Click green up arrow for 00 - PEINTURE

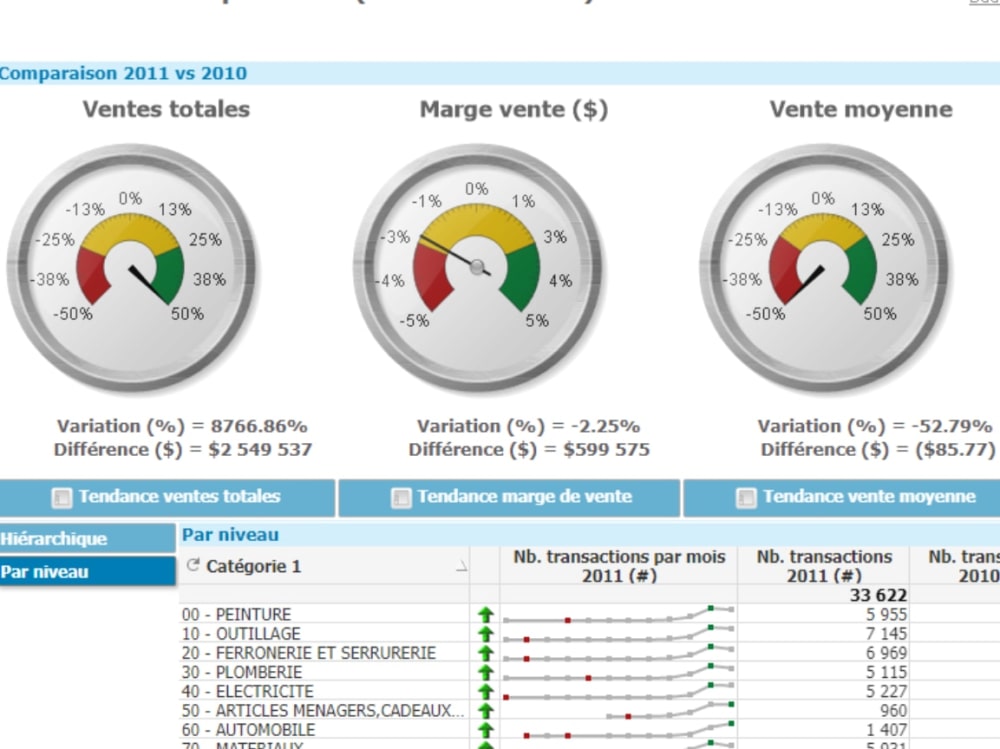(486, 614)
